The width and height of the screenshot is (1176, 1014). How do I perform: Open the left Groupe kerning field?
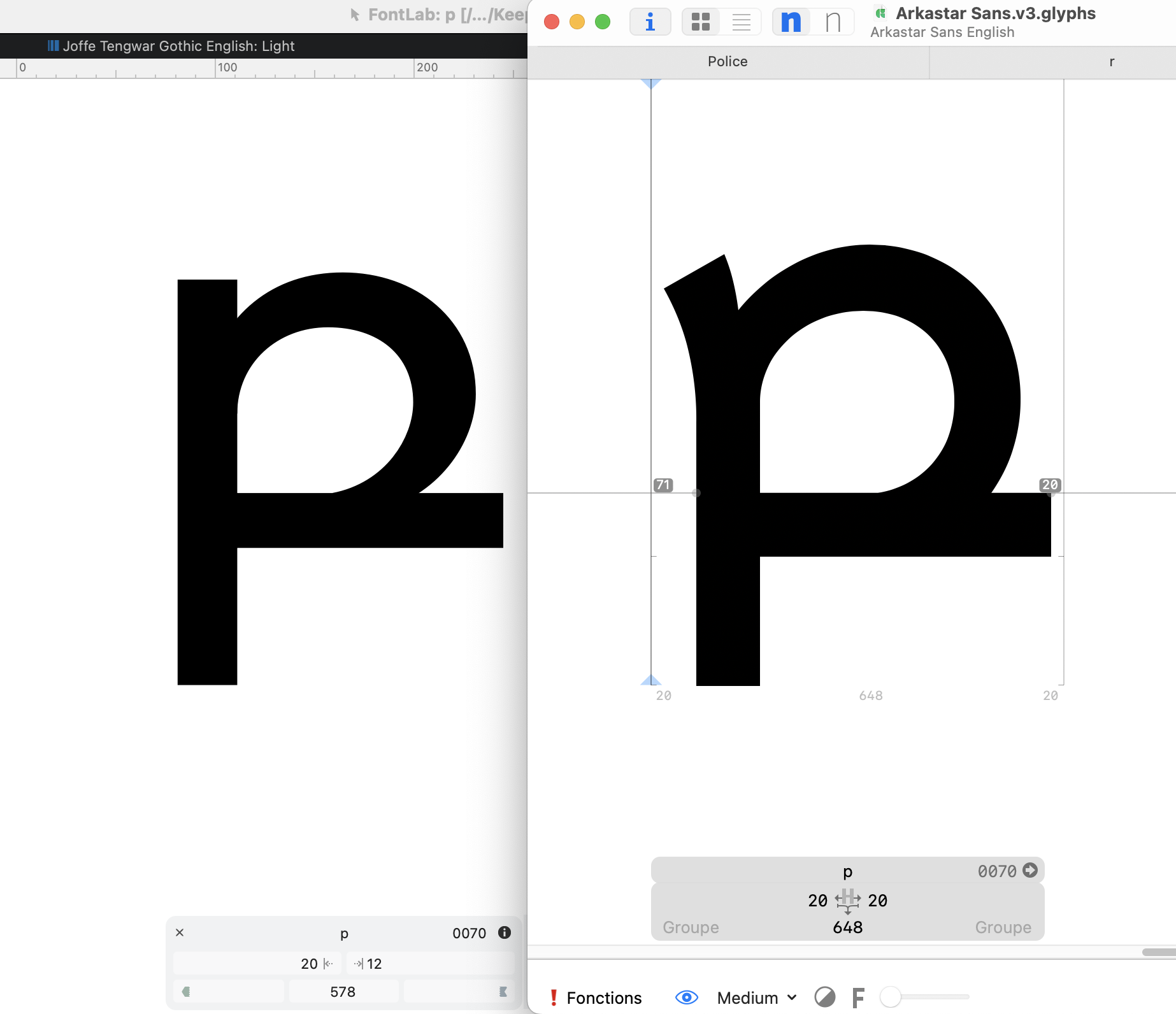tap(691, 927)
